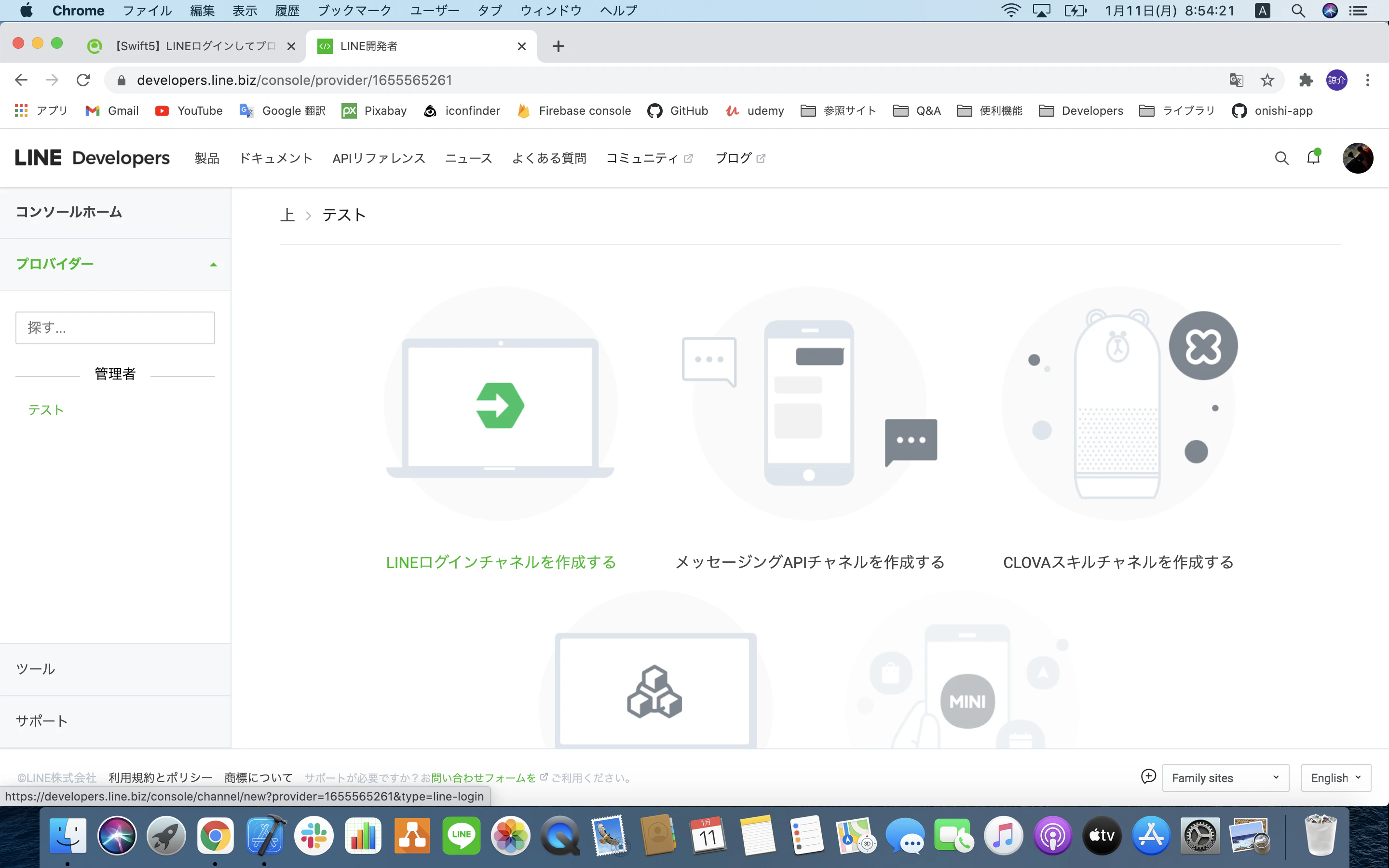1389x868 pixels.
Task: Select テスト provider in the sidebar
Action: tap(46, 410)
